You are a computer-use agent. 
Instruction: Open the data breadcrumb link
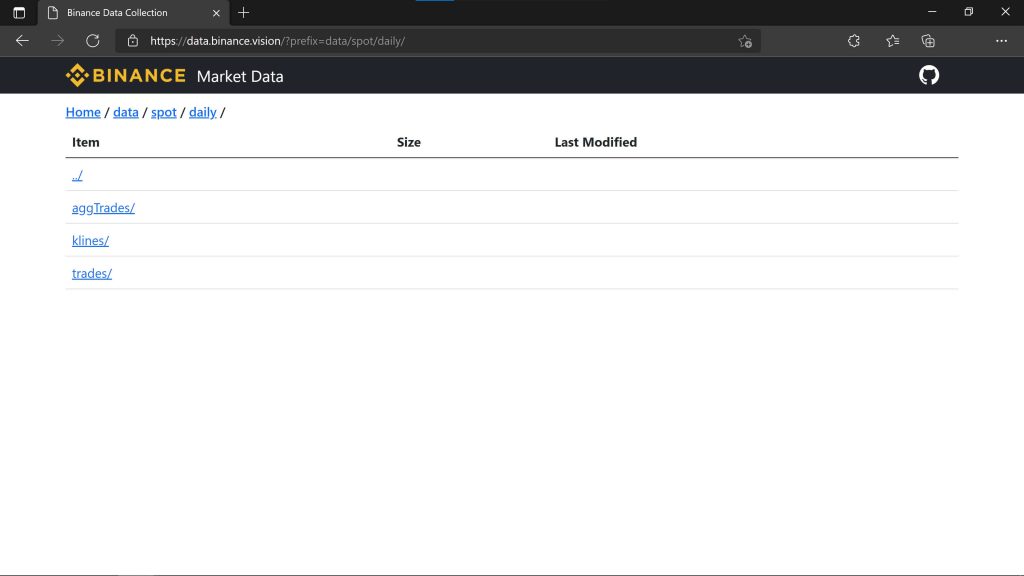click(125, 112)
